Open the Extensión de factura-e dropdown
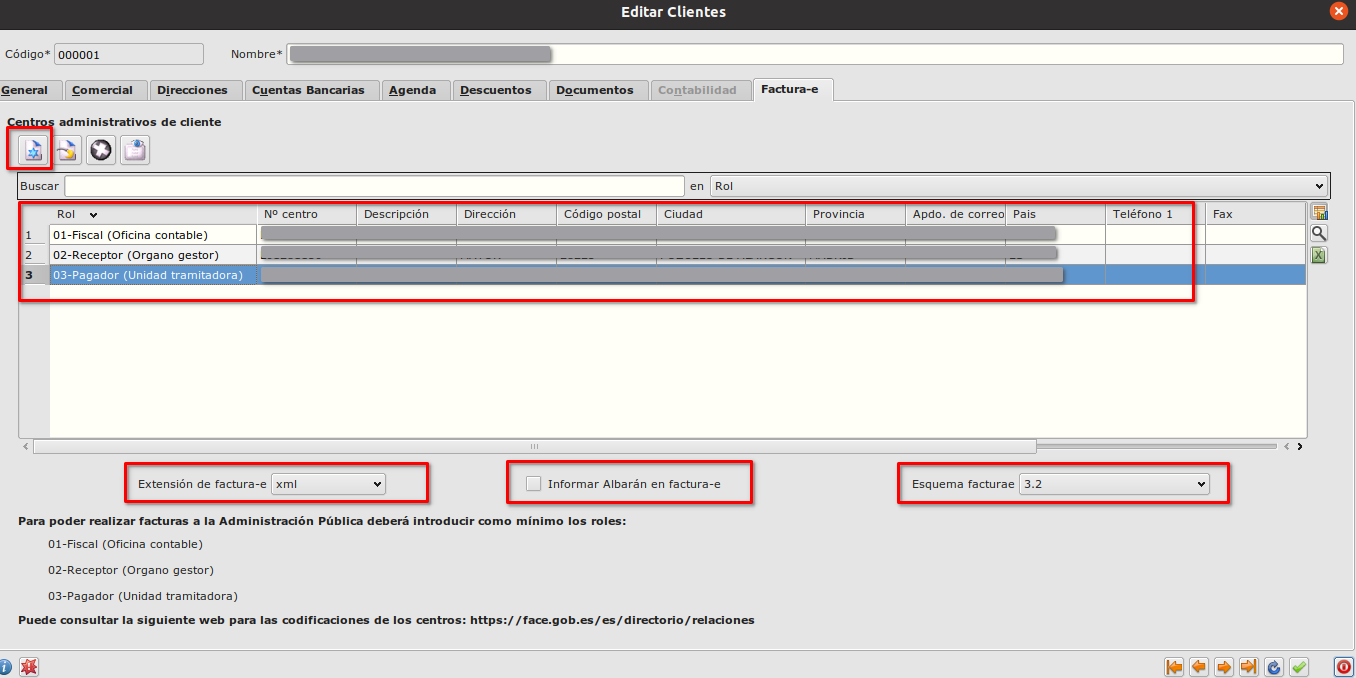The image size is (1356, 678). (329, 484)
